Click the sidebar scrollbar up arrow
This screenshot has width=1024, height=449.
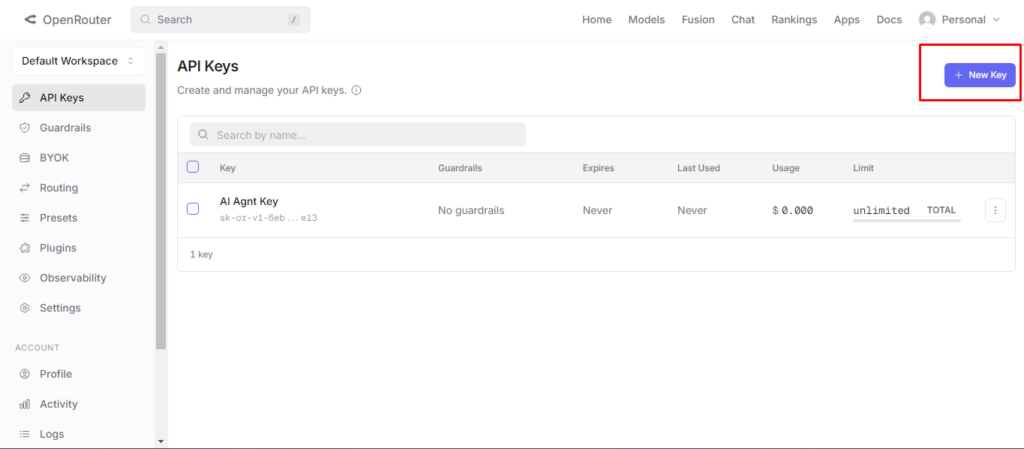pos(161,46)
